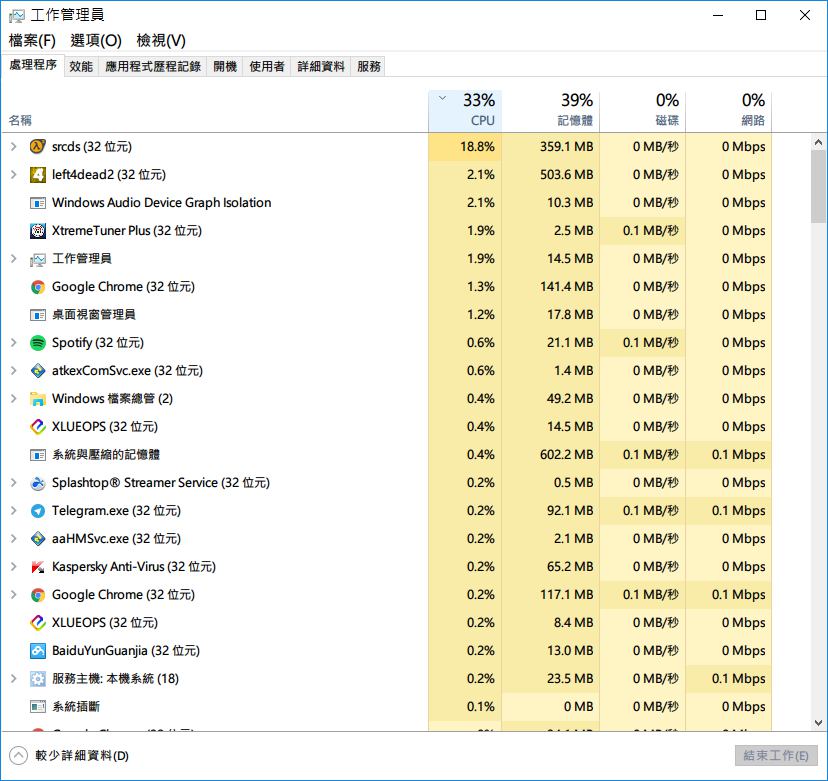Sort by the CPU column header
This screenshot has height=781, width=828.
coord(465,110)
